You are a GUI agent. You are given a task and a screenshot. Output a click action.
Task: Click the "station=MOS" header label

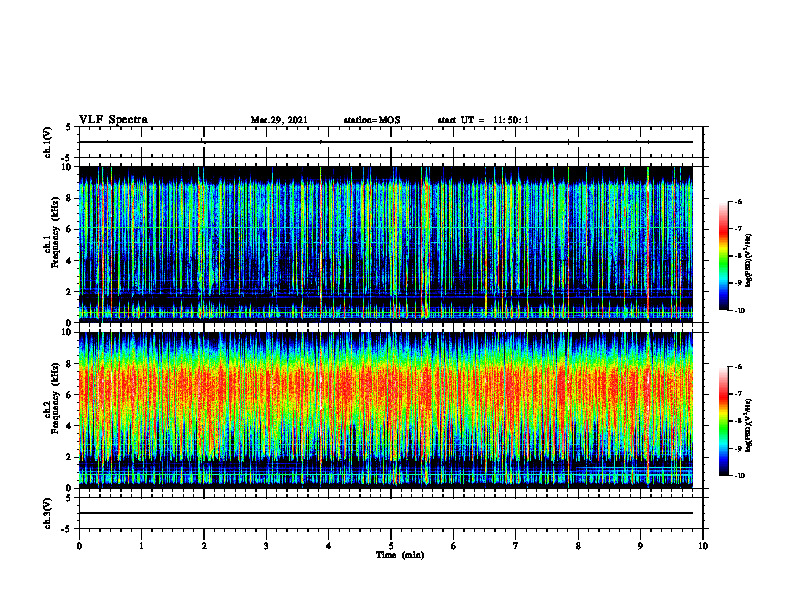372,120
